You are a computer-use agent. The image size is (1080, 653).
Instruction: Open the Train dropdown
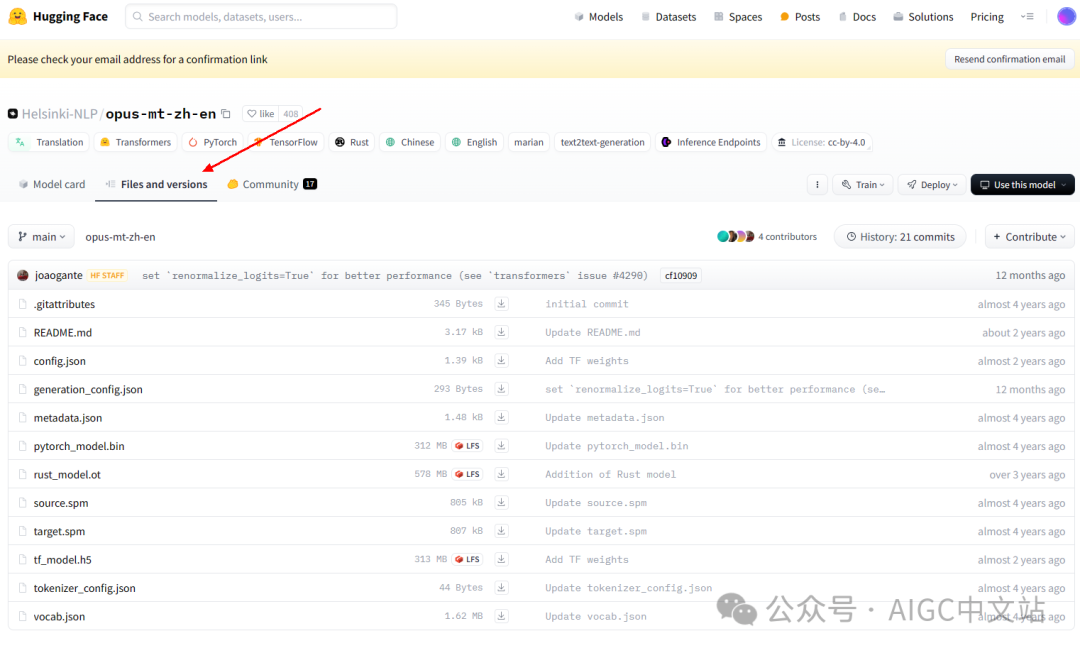tap(863, 185)
